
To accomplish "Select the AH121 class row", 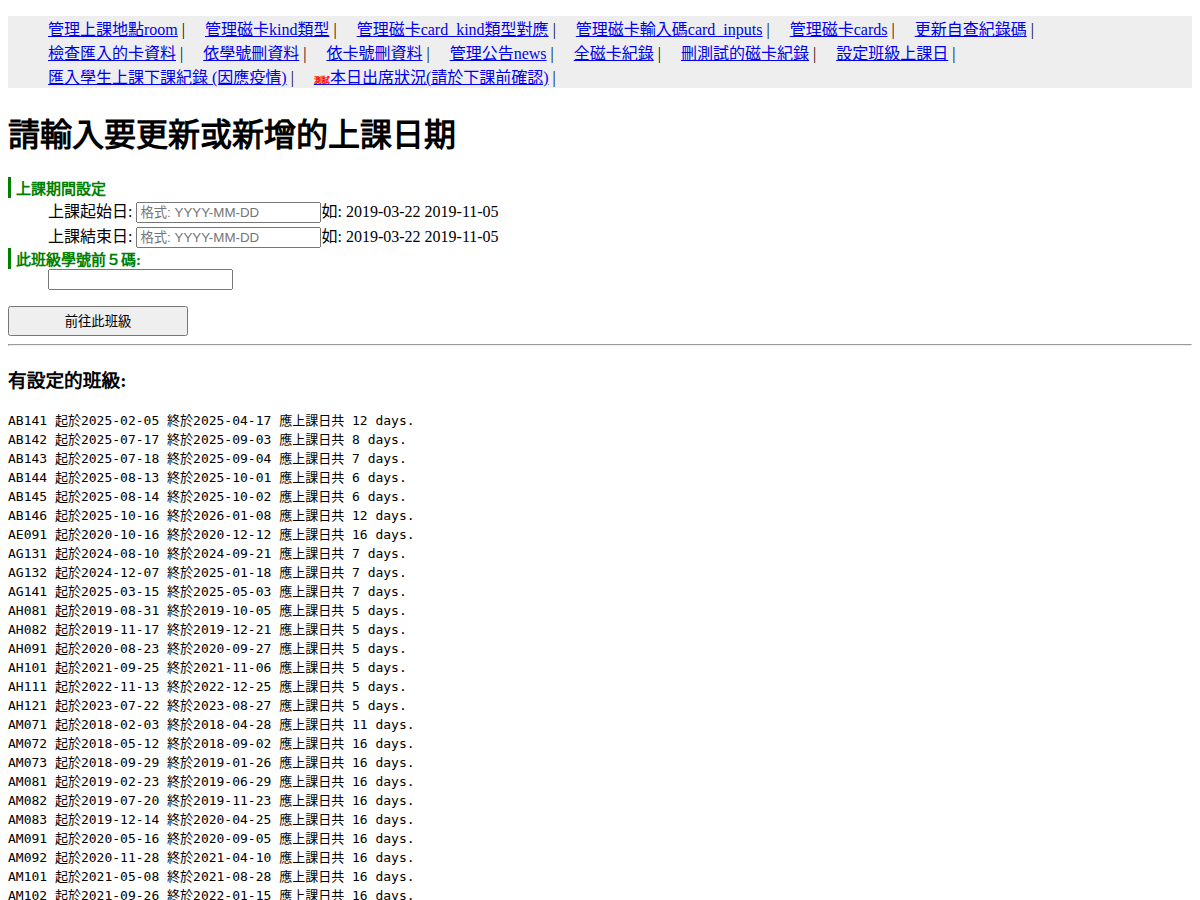I will tap(207, 706).
